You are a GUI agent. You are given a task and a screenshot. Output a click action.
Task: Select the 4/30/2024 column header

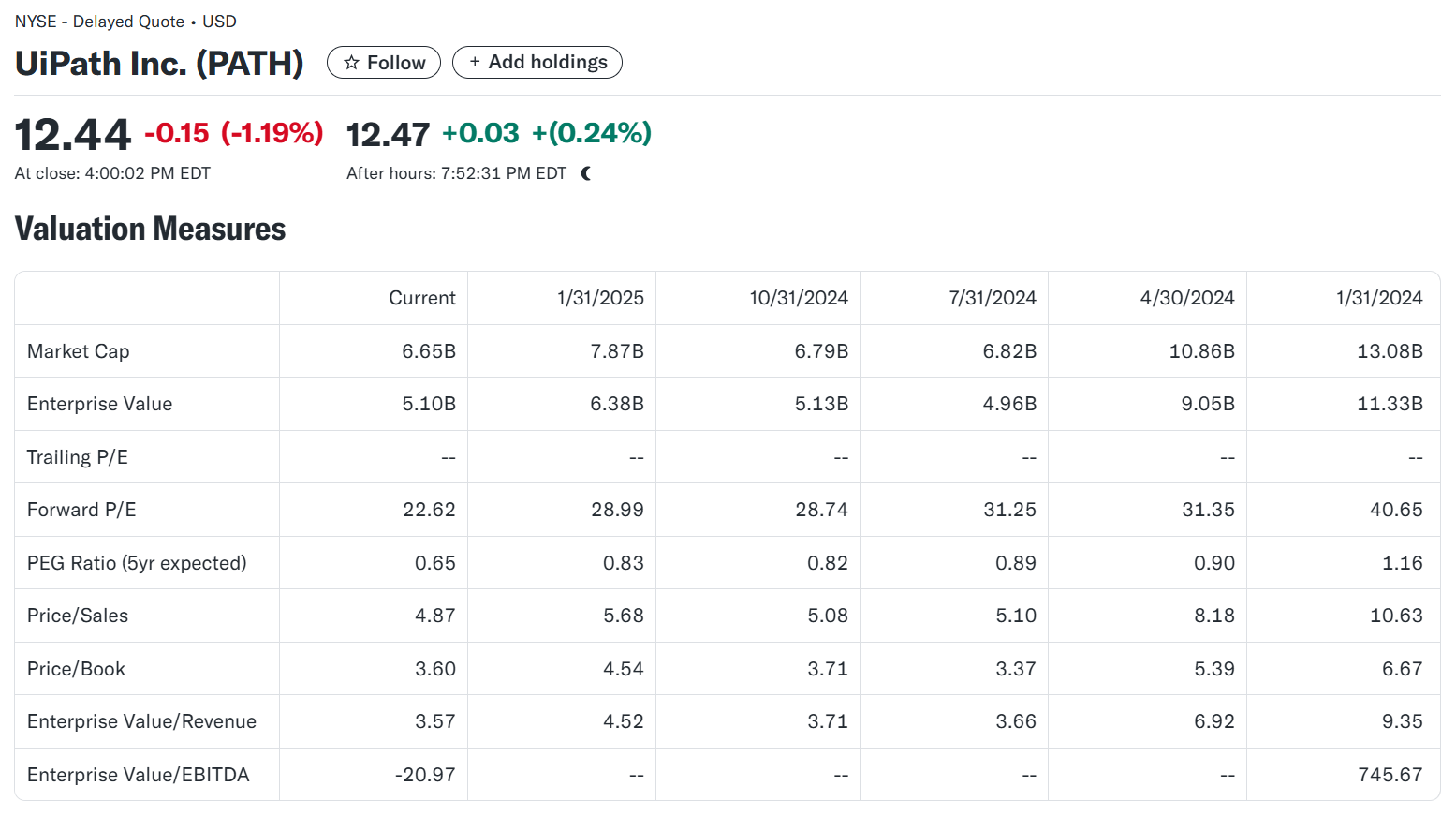(x=1187, y=298)
